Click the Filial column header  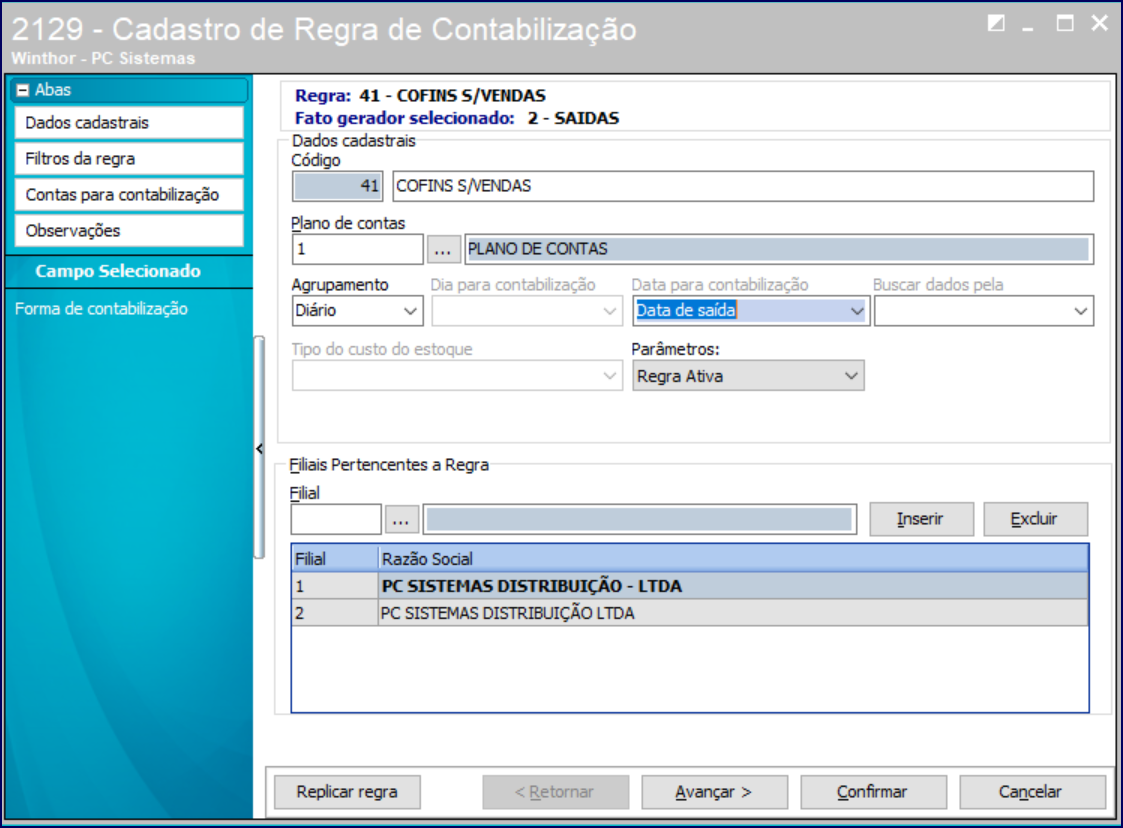[334, 559]
